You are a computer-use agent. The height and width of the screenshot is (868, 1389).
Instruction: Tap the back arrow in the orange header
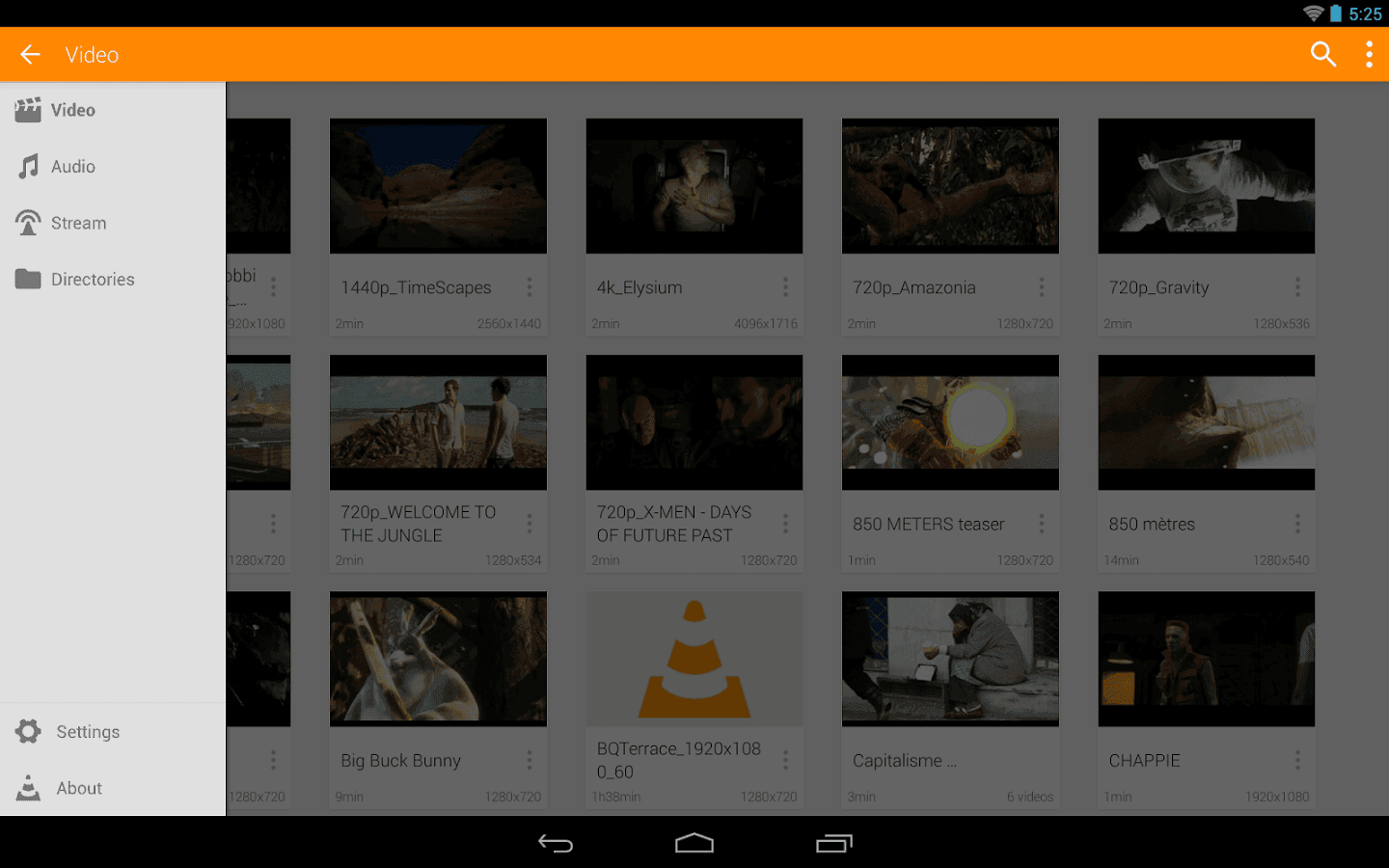point(30,54)
